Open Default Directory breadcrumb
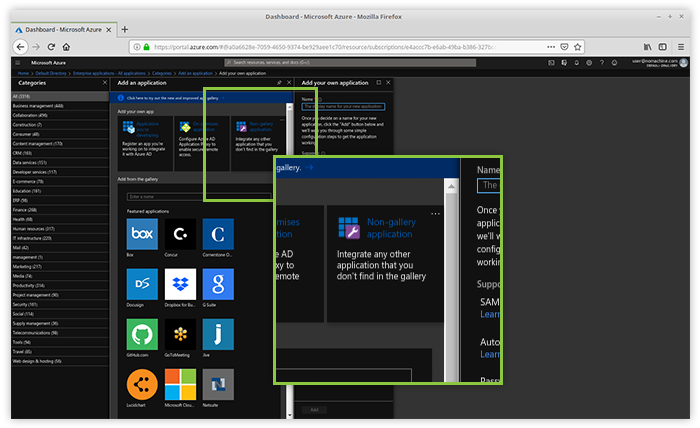 click(51, 73)
